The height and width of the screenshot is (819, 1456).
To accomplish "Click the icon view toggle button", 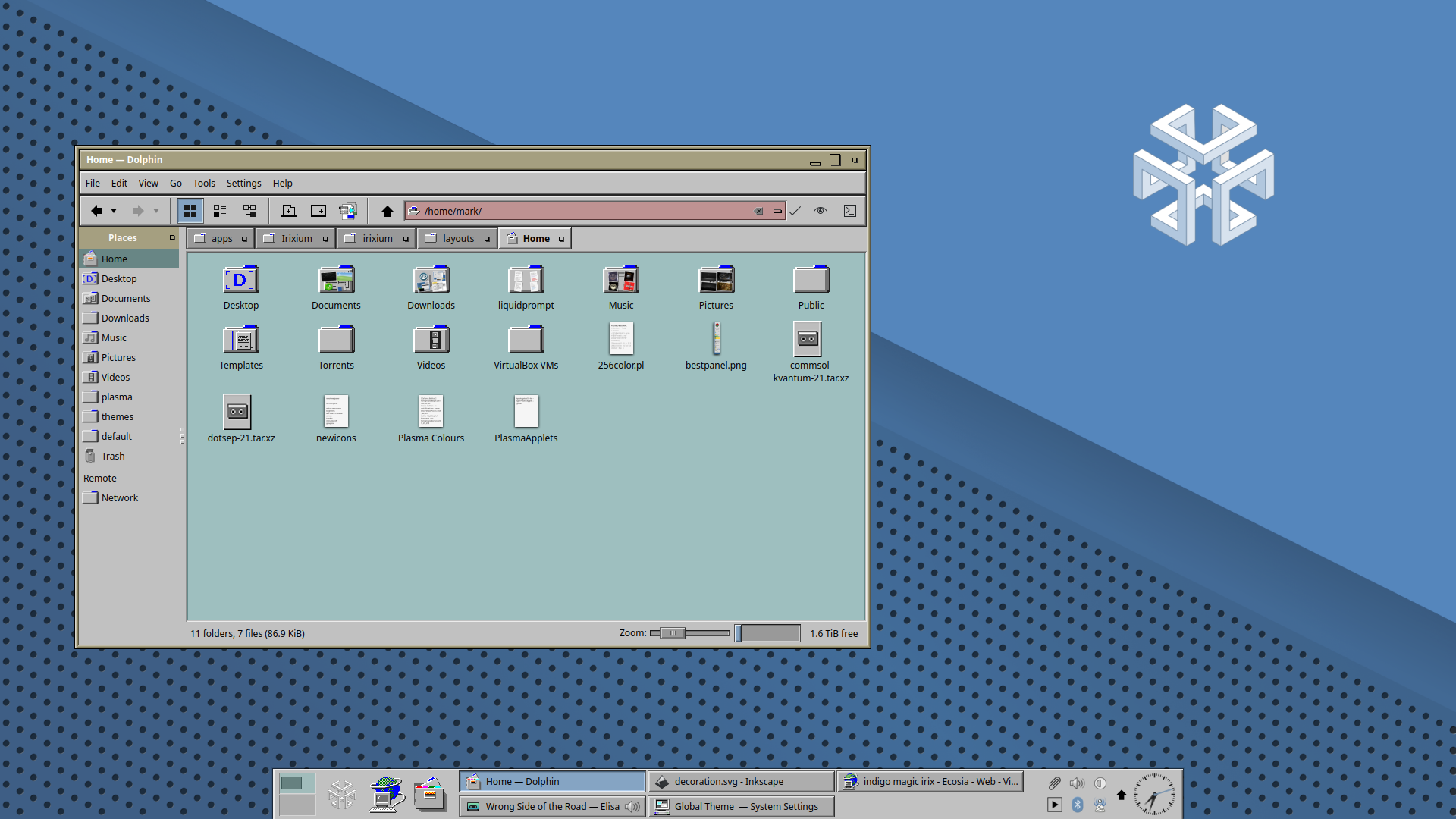I will coord(190,210).
